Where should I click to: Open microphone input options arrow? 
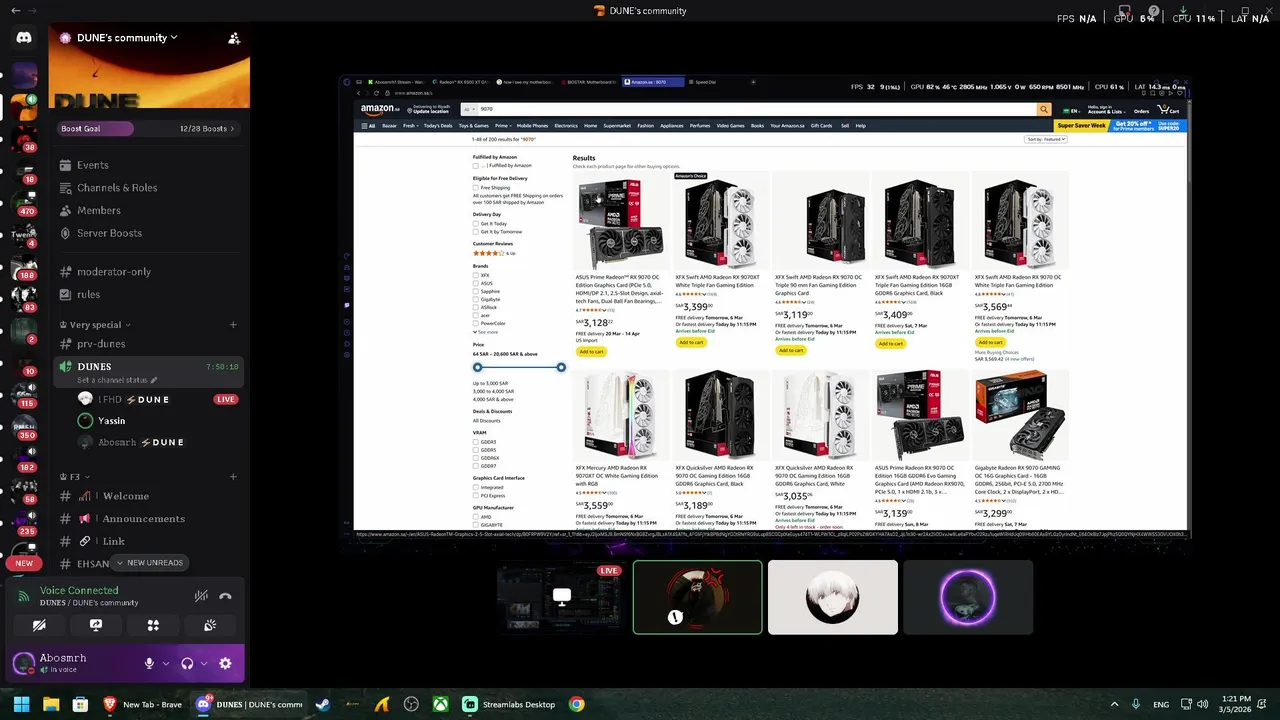[x=166, y=663]
